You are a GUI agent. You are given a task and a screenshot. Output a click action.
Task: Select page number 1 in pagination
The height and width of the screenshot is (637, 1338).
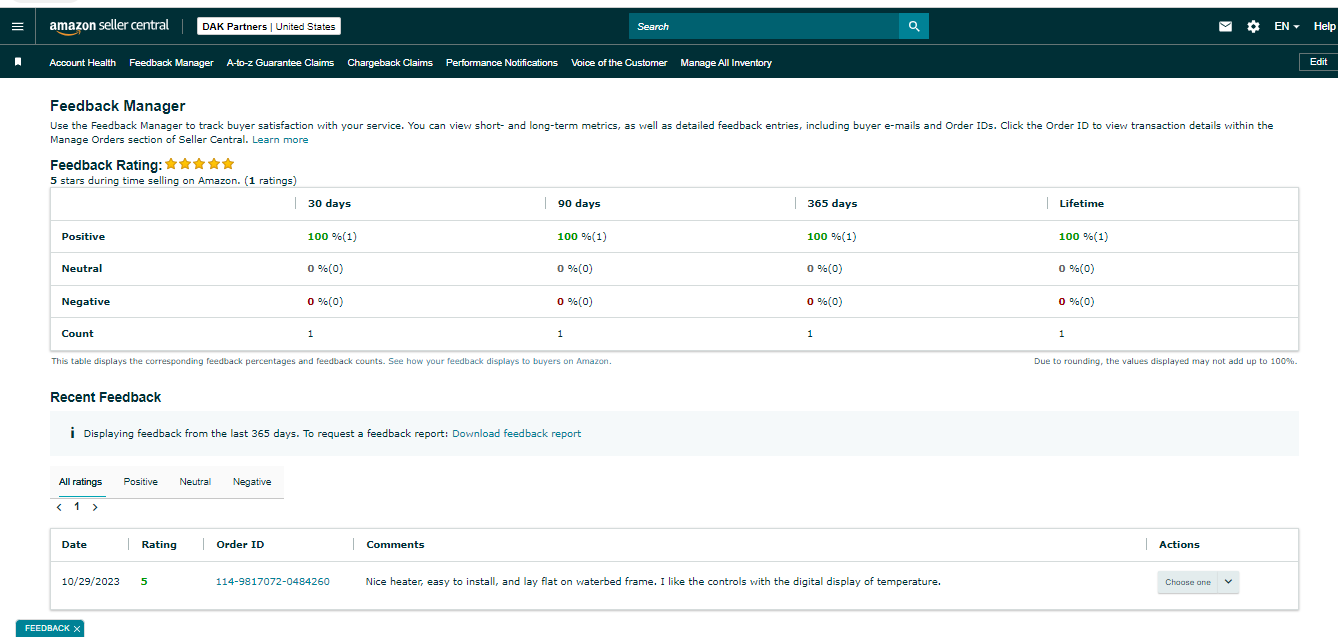(x=77, y=507)
